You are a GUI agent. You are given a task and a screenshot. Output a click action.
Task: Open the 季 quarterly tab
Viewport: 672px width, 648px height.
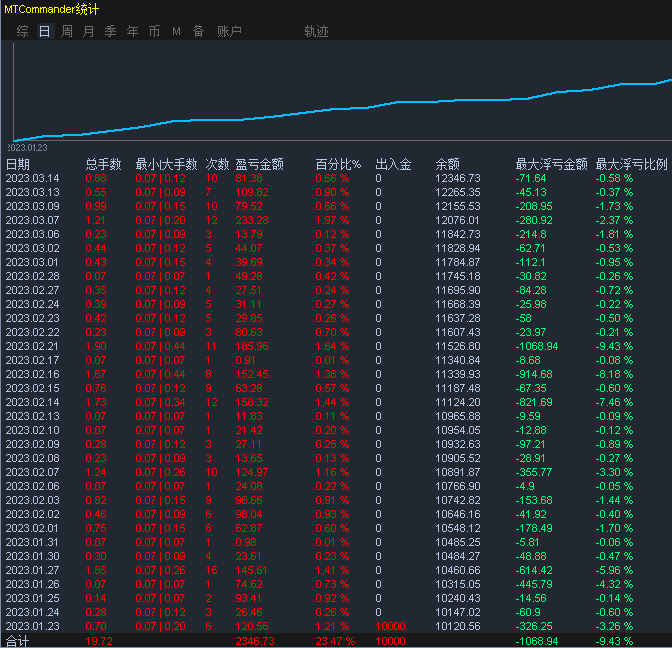[111, 31]
